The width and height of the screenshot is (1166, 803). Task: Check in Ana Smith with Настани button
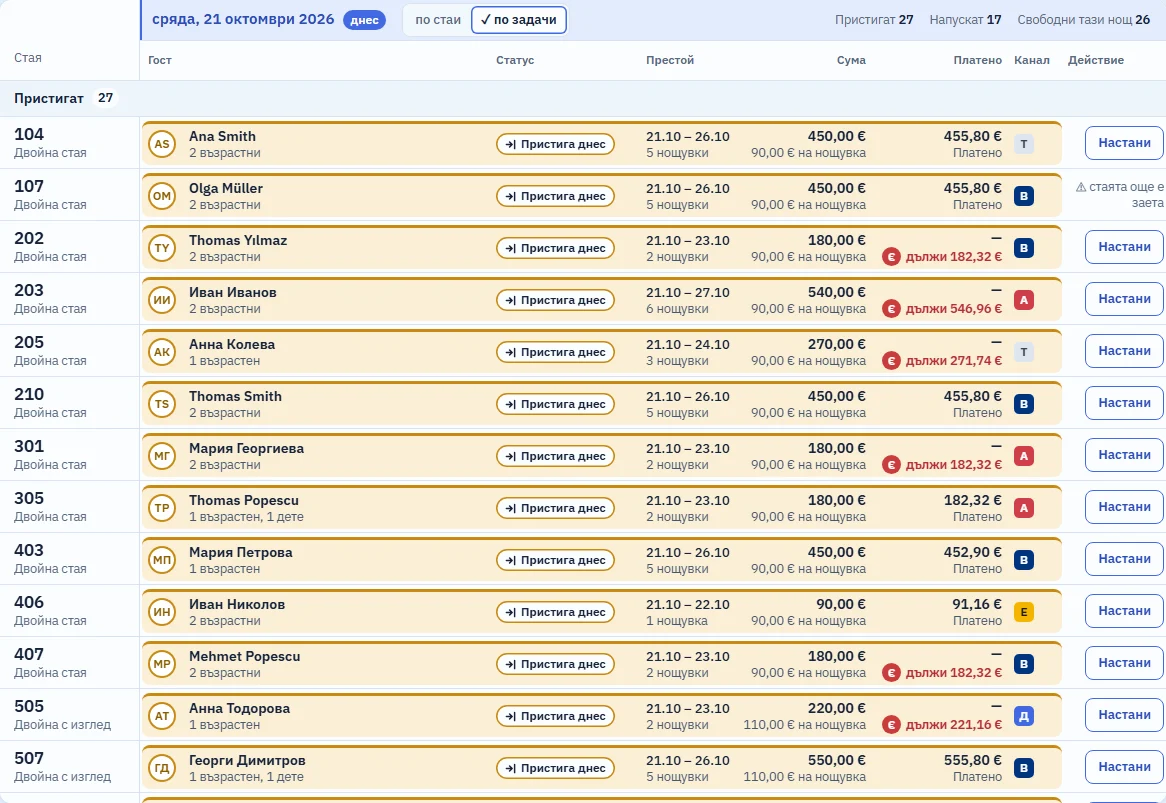(1124, 143)
